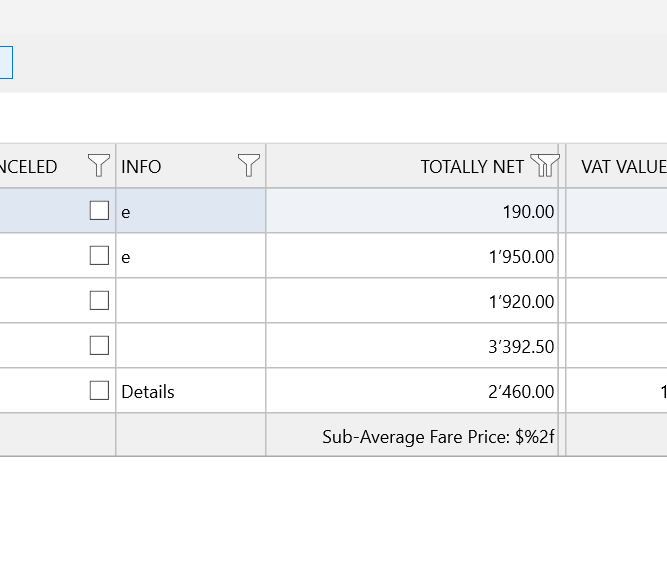This screenshot has width=667, height=568.
Task: Sort by the INFO column header
Action: tap(141, 167)
